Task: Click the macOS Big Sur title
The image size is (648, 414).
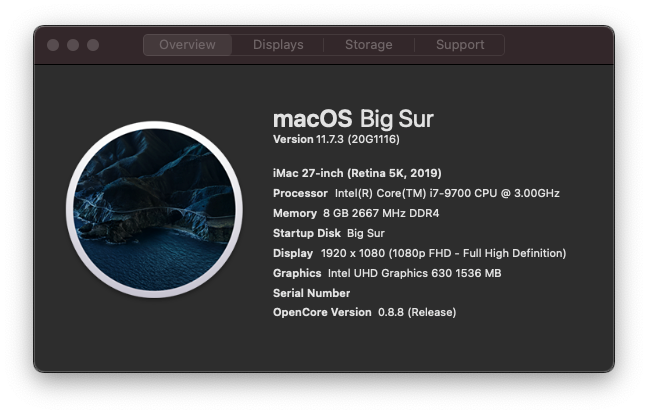Action: 353,119
